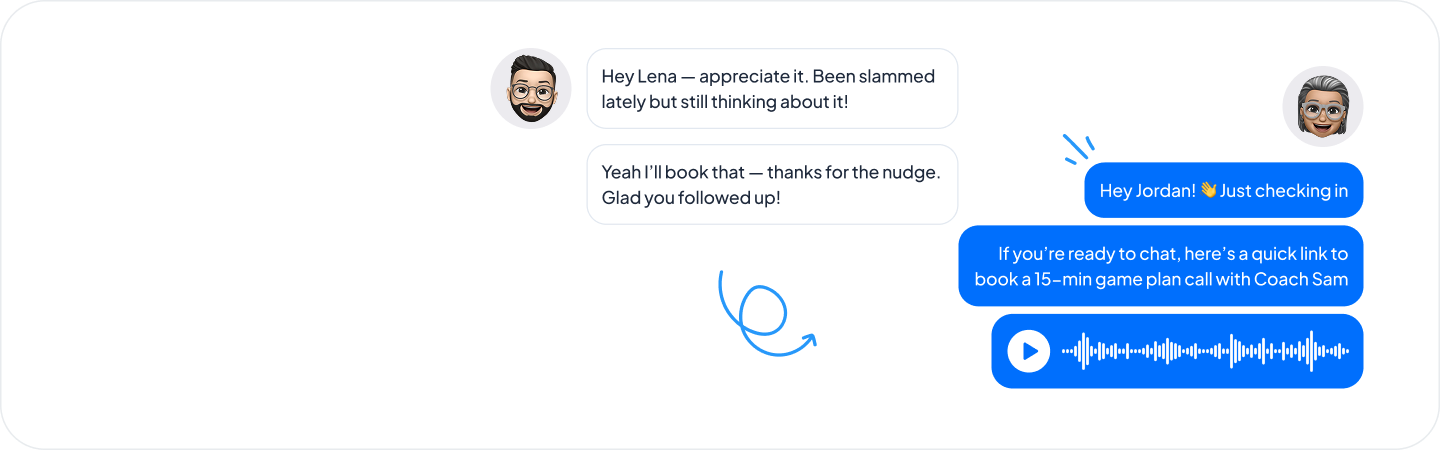Screen dimensions: 1440x450
Task: Click the waving hand emoji
Action: (1208, 190)
